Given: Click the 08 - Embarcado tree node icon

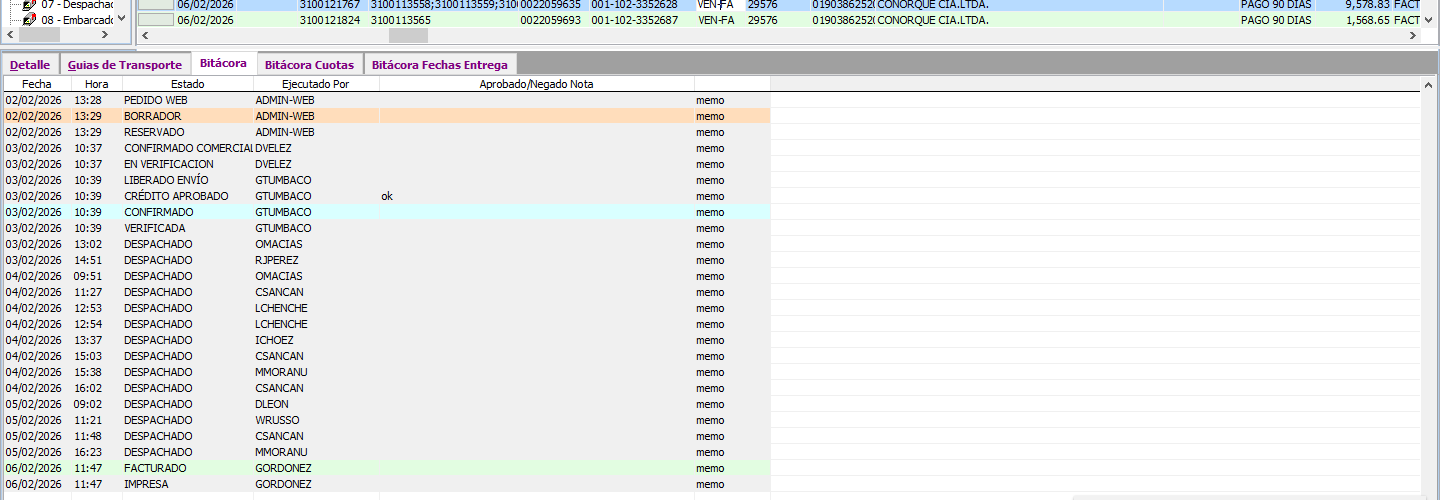Looking at the screenshot, I should pyautogui.click(x=29, y=20).
